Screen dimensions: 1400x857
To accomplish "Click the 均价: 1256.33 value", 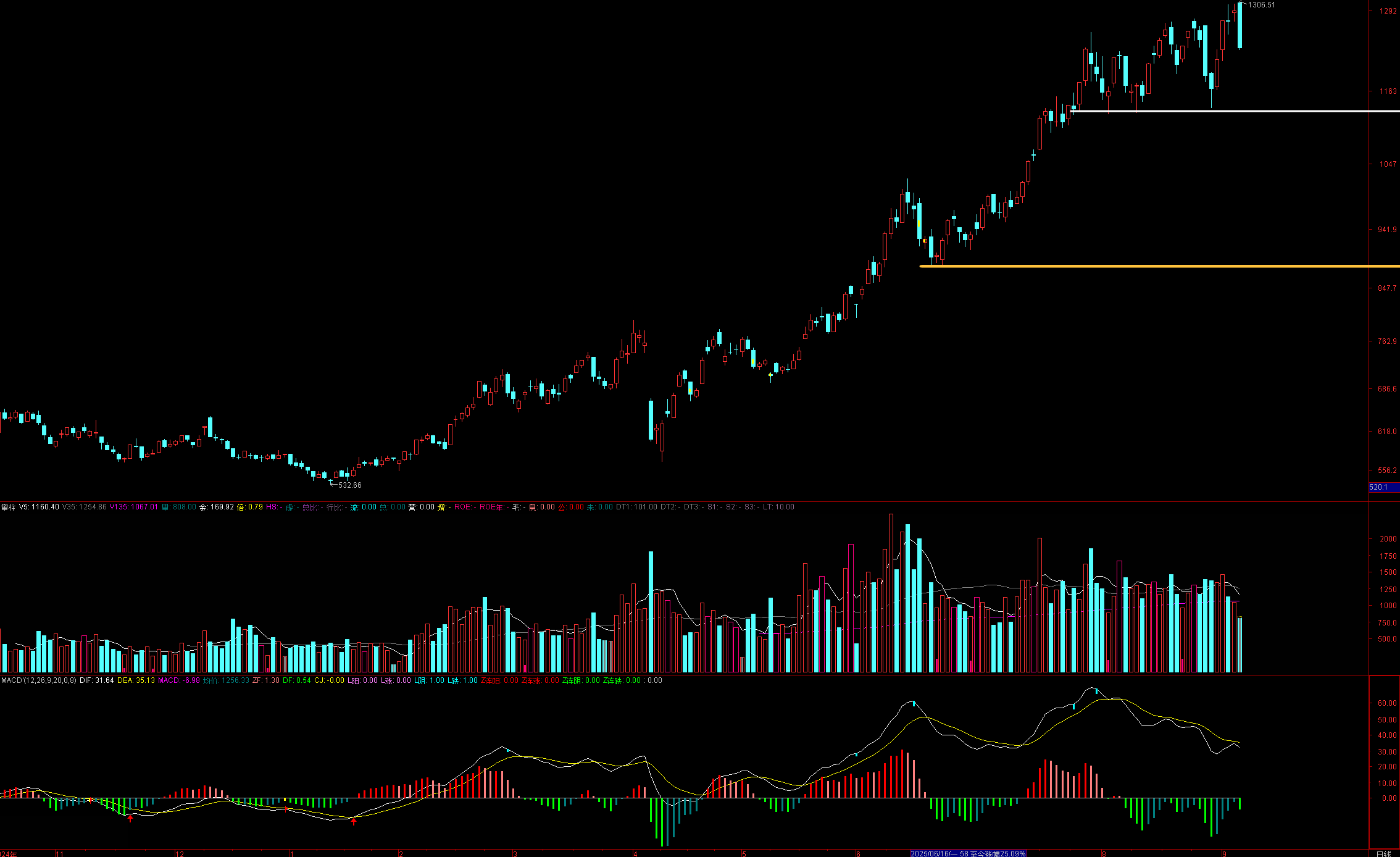I will pyautogui.click(x=227, y=680).
